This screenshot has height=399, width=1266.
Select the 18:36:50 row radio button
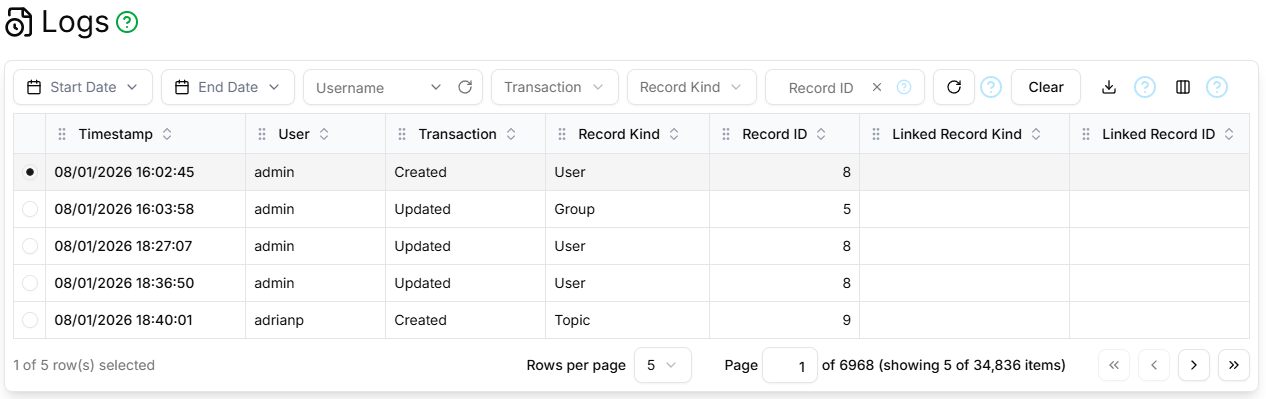click(x=30, y=283)
